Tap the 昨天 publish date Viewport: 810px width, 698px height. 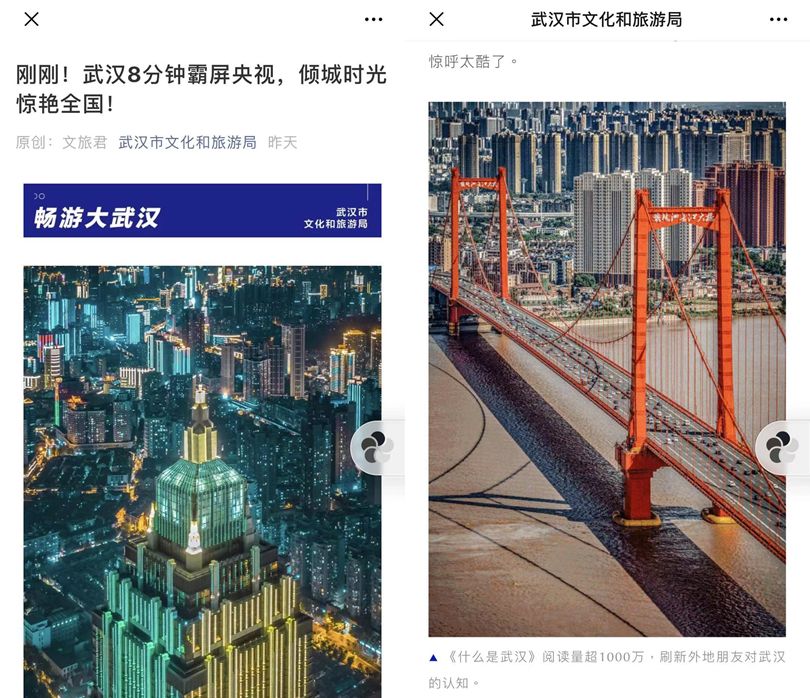(x=283, y=142)
